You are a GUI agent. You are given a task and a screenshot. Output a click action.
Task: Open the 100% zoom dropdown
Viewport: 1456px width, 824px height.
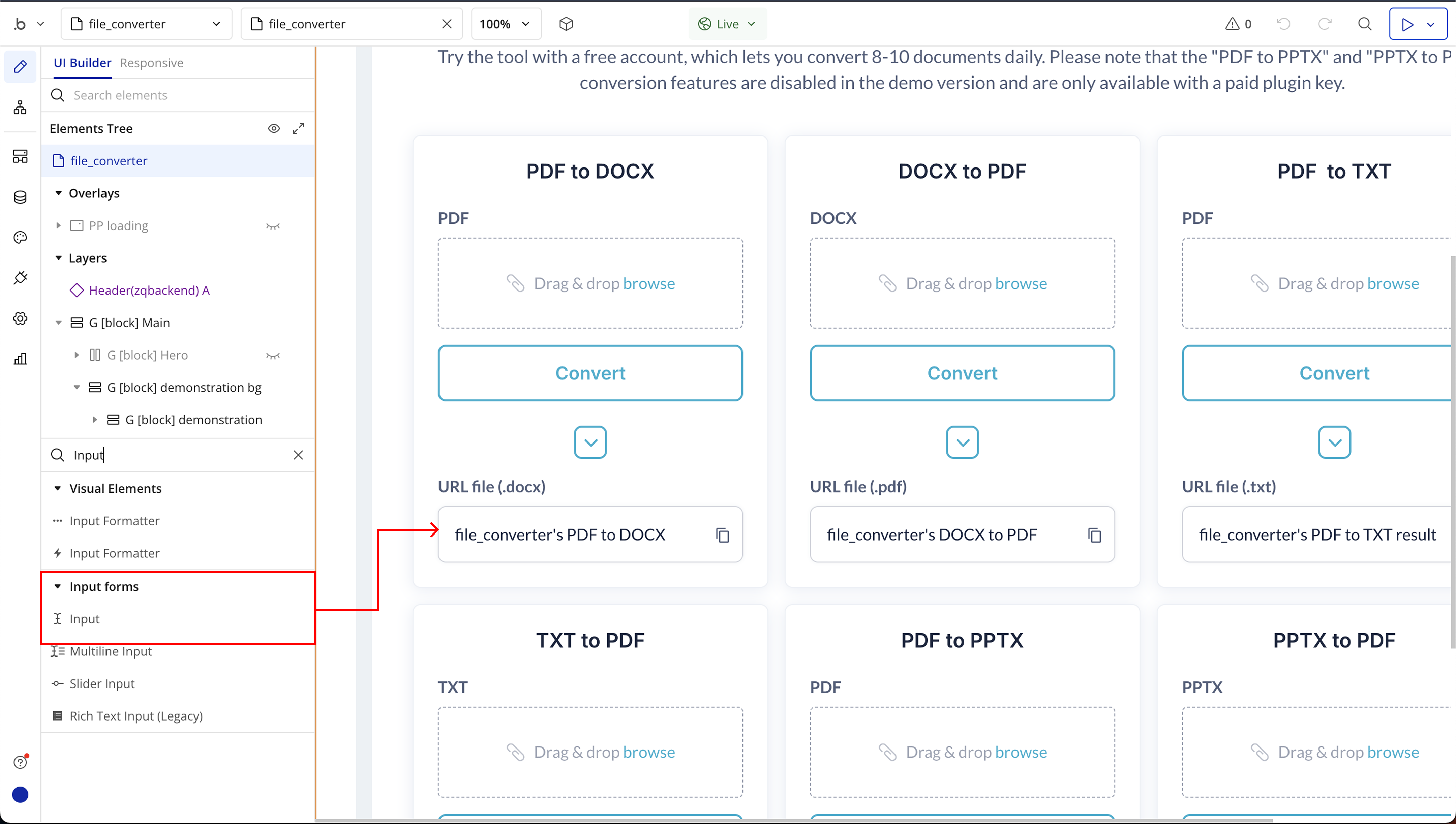tap(505, 24)
